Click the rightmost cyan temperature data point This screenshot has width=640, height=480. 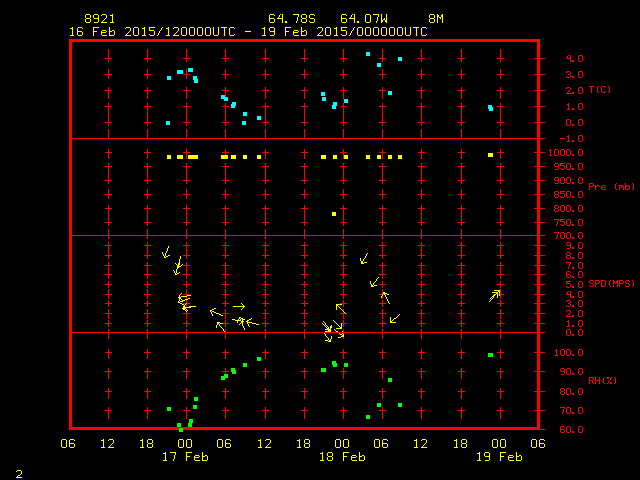491,108
